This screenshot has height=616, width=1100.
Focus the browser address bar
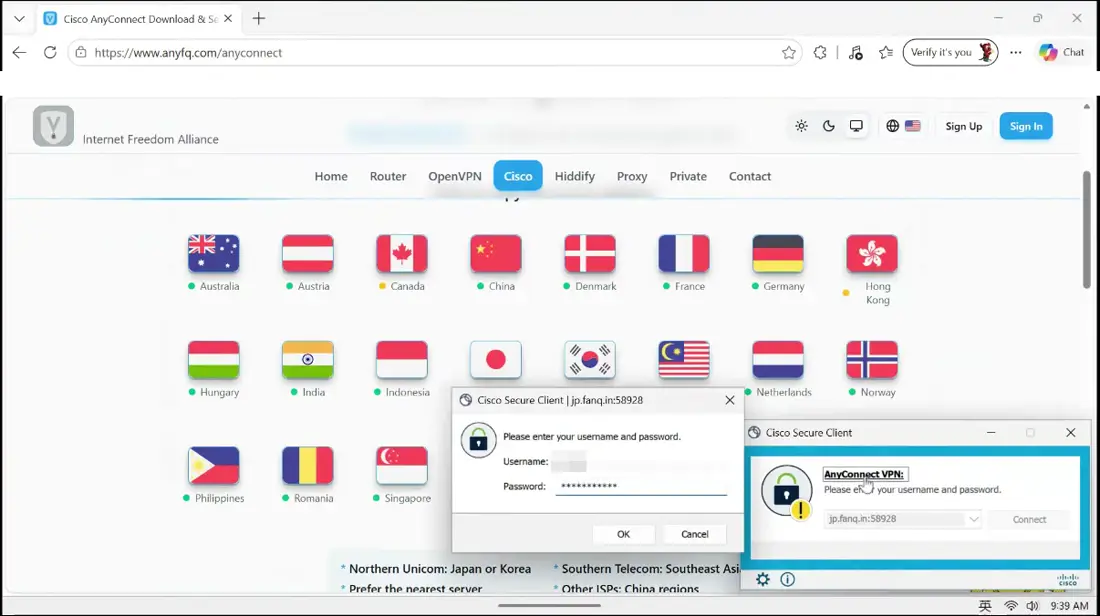click(435, 53)
